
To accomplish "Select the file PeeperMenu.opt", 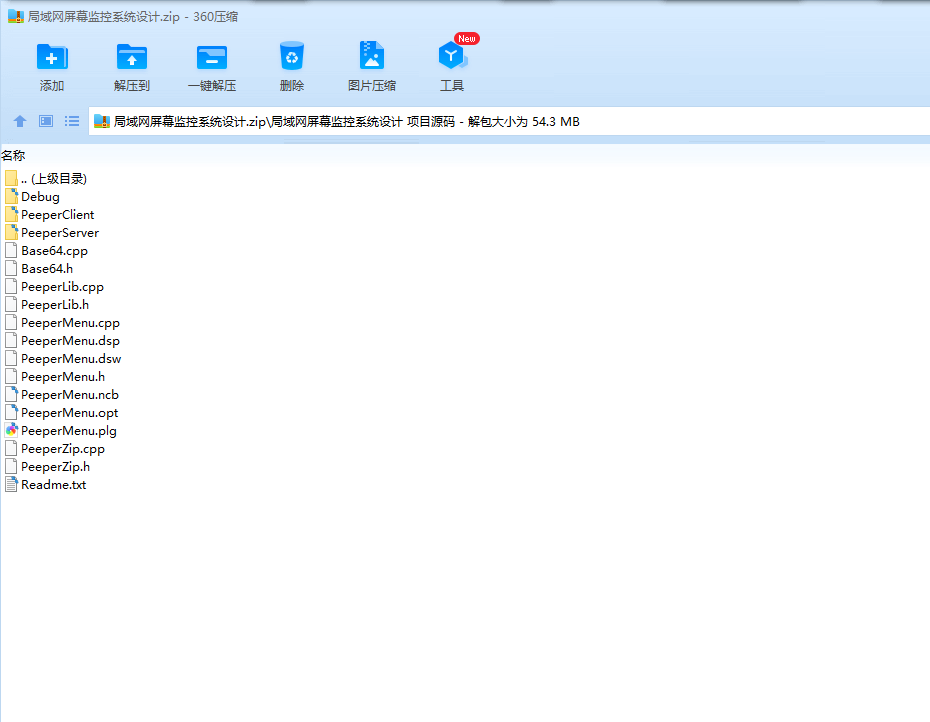I will (62, 412).
